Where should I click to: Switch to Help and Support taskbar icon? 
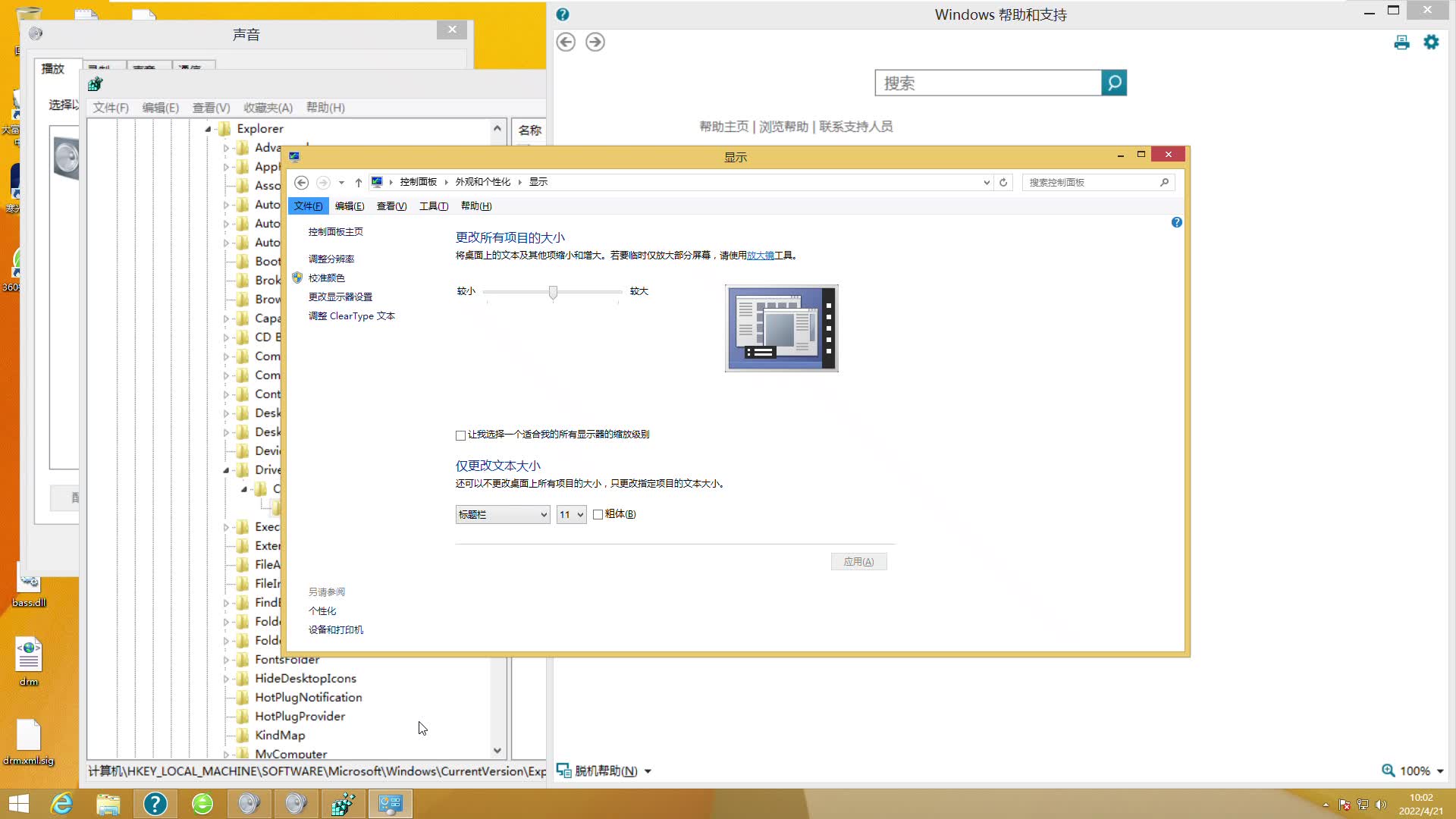[x=155, y=804]
